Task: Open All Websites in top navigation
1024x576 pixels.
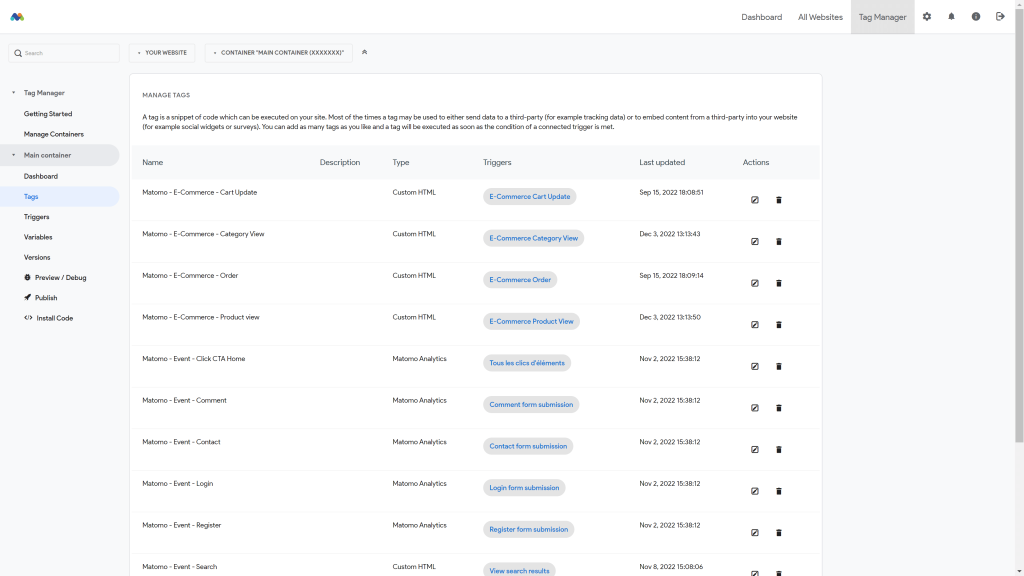Action: coord(820,17)
